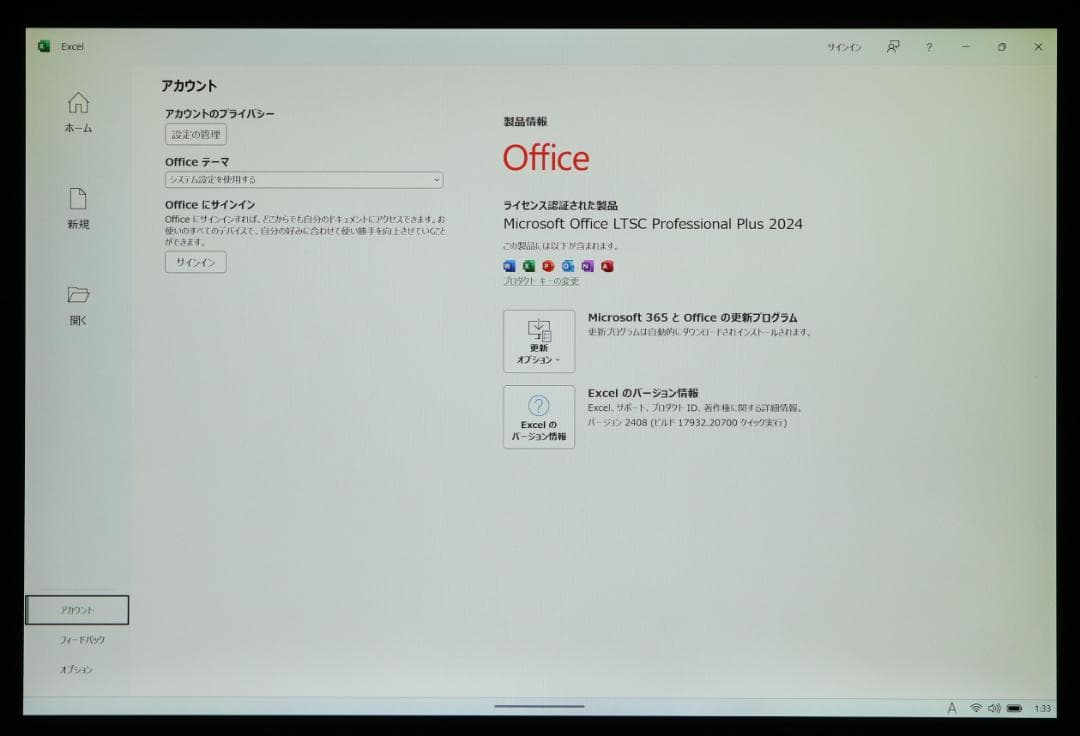Open the Wi-Fi network tray icon

(x=976, y=708)
